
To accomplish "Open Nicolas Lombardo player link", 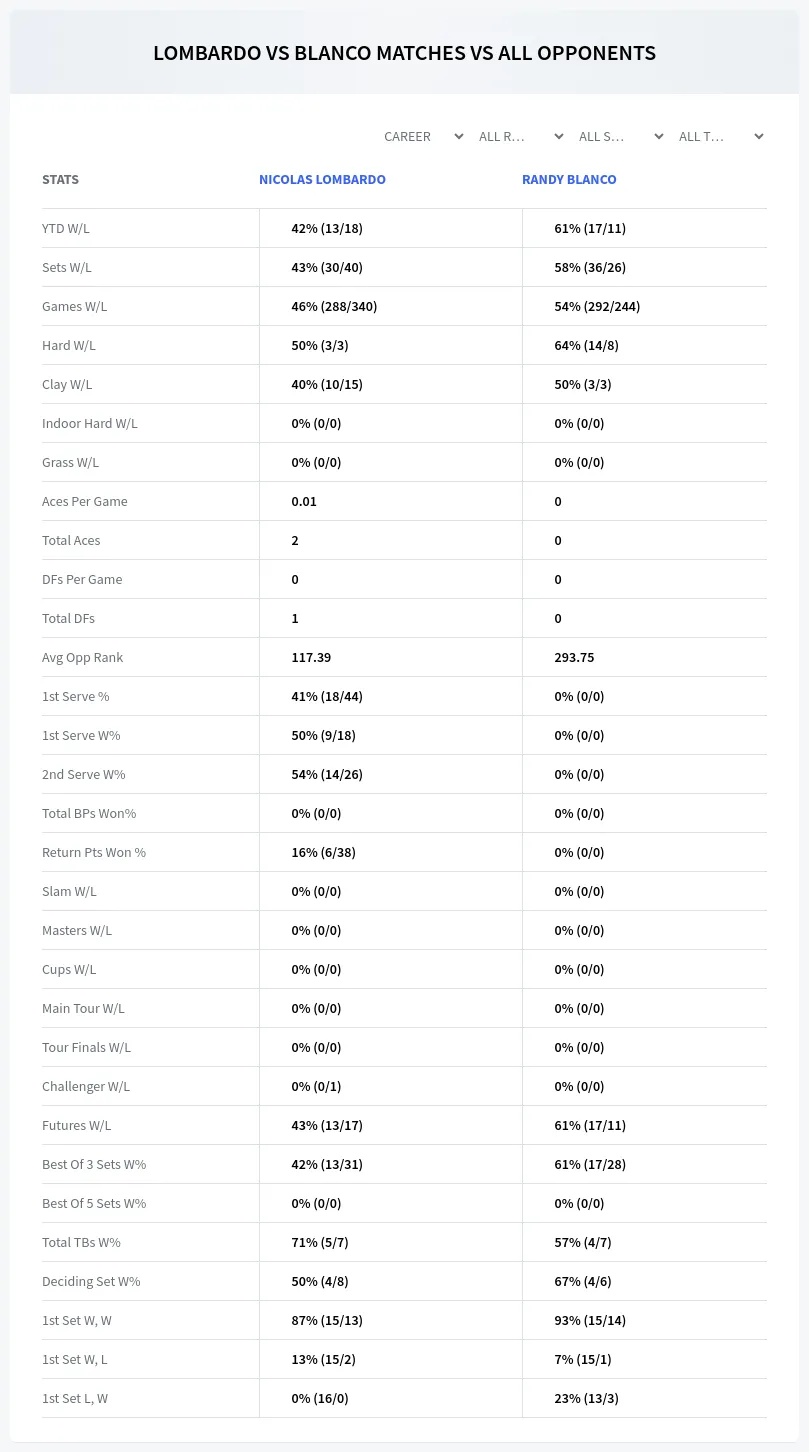I will [322, 179].
